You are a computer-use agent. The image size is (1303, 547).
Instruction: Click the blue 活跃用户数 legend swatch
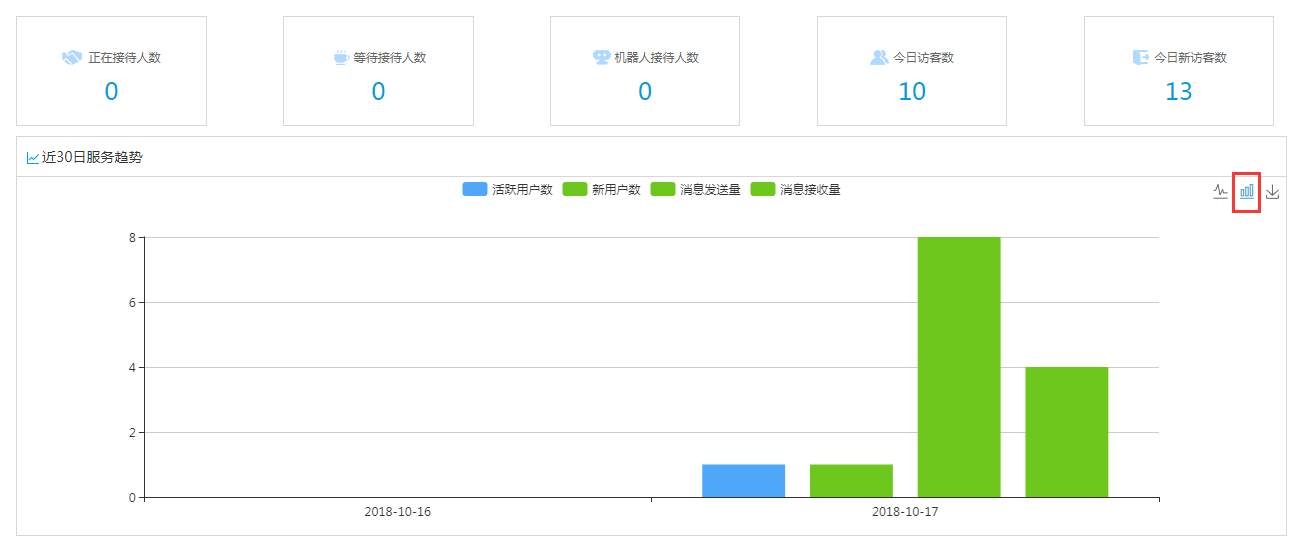click(x=475, y=190)
